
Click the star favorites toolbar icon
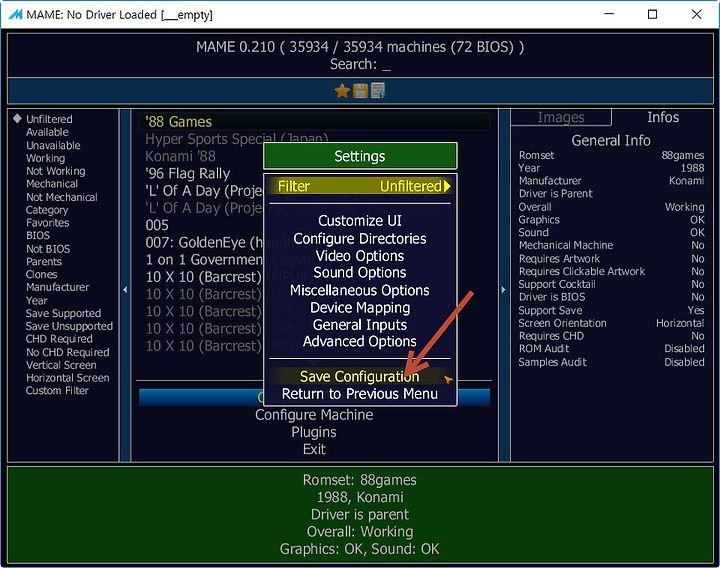click(342, 91)
